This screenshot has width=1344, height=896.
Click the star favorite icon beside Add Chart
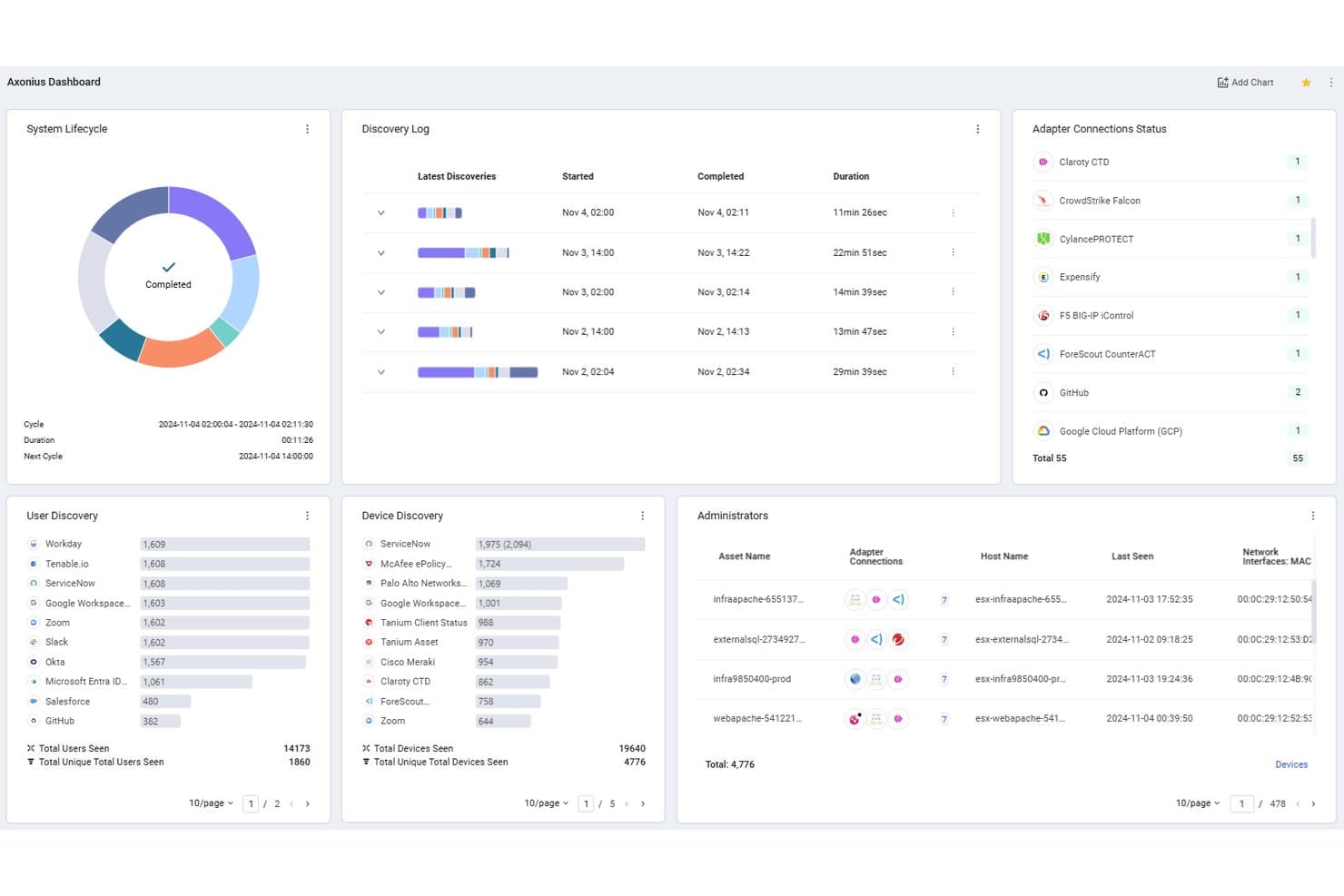[1306, 83]
